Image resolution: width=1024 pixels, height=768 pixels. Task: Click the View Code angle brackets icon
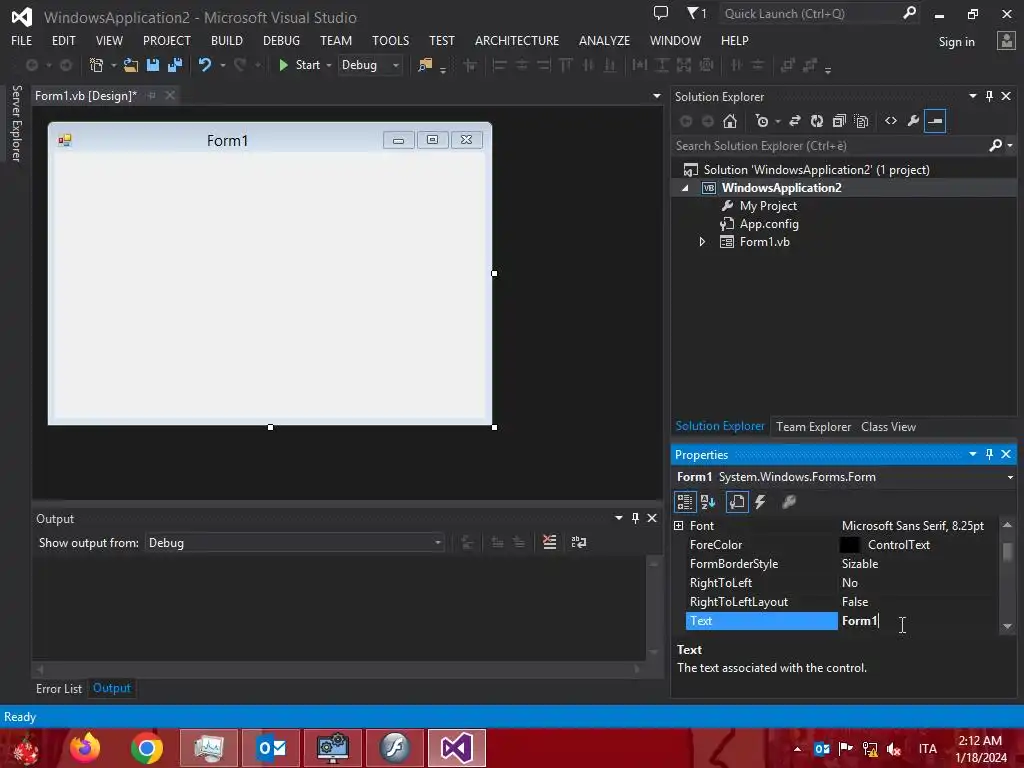point(891,121)
